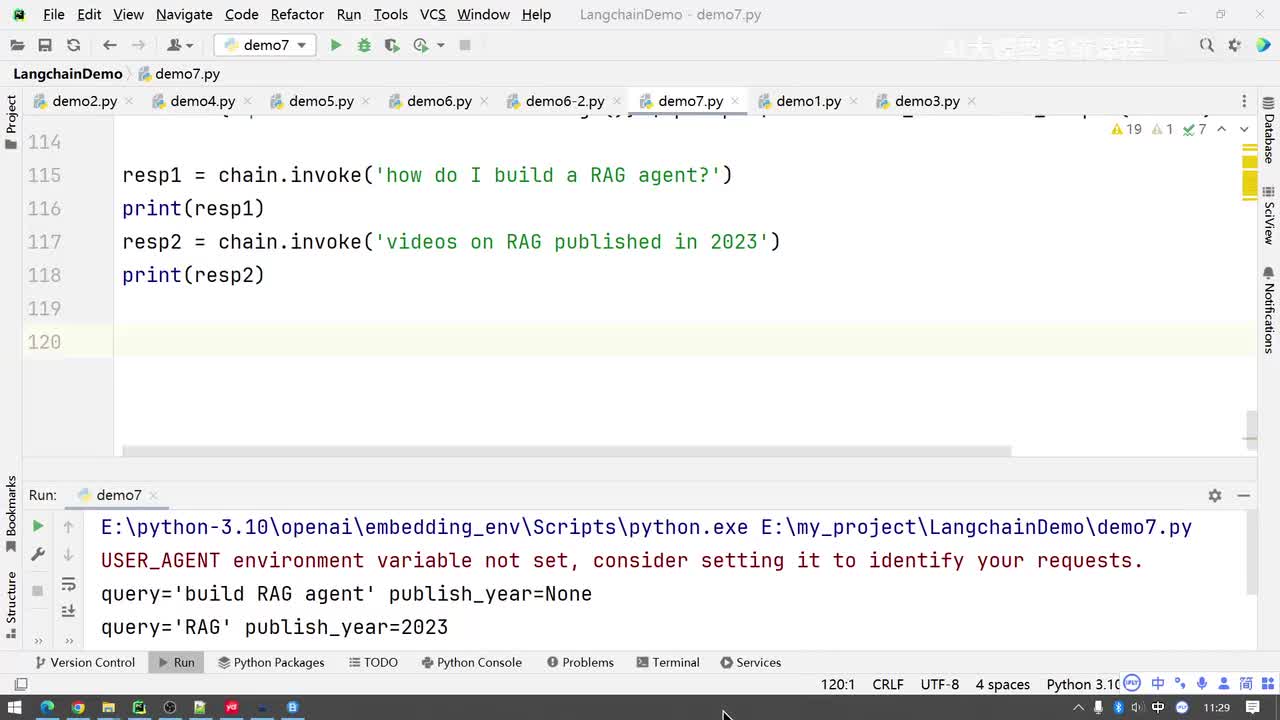Open the Python Console tool window button
The height and width of the screenshot is (720, 1280).
point(472,662)
